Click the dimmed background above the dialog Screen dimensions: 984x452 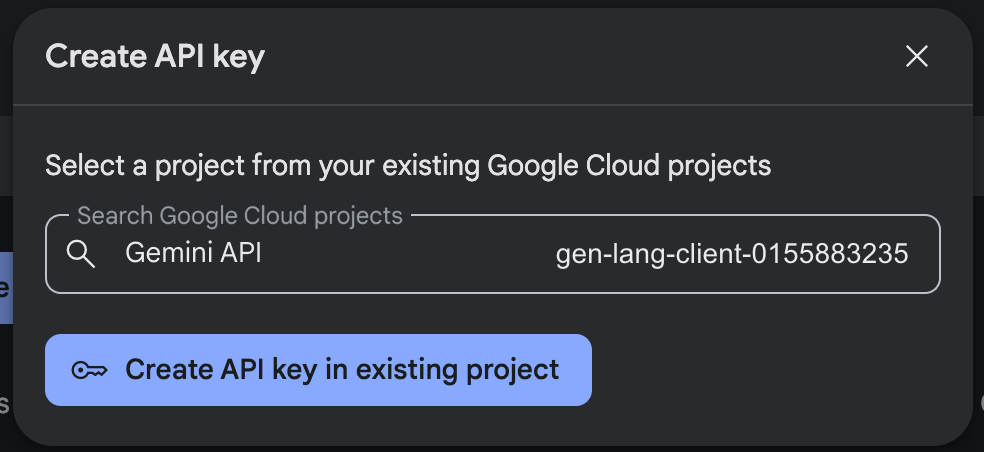click(x=492, y=4)
